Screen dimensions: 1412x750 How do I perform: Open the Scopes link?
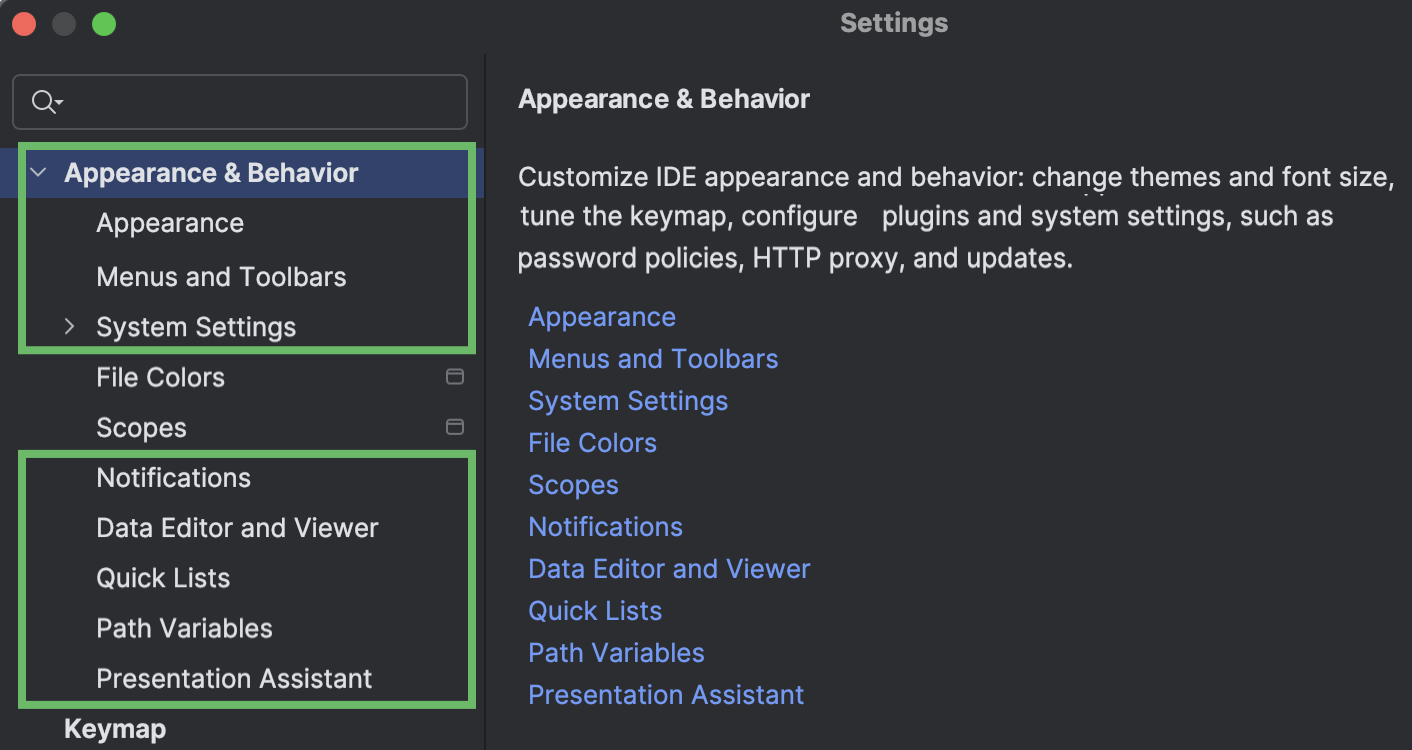(573, 484)
